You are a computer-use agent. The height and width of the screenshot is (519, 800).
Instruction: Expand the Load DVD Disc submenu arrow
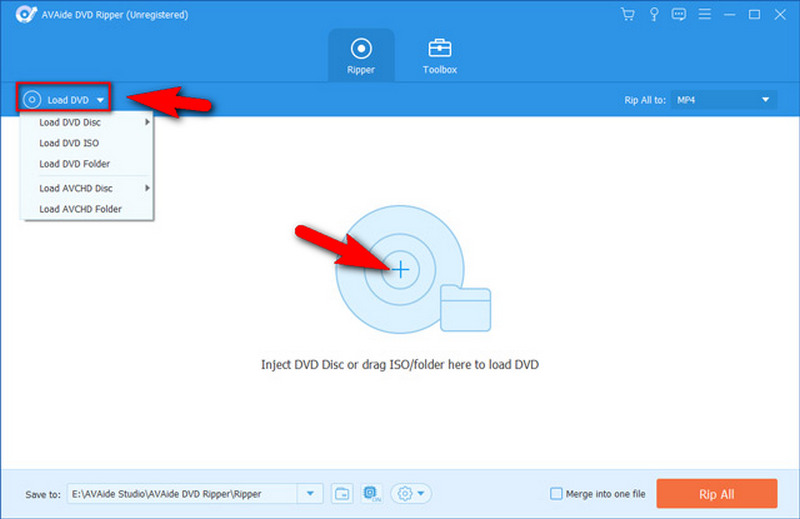tap(147, 122)
